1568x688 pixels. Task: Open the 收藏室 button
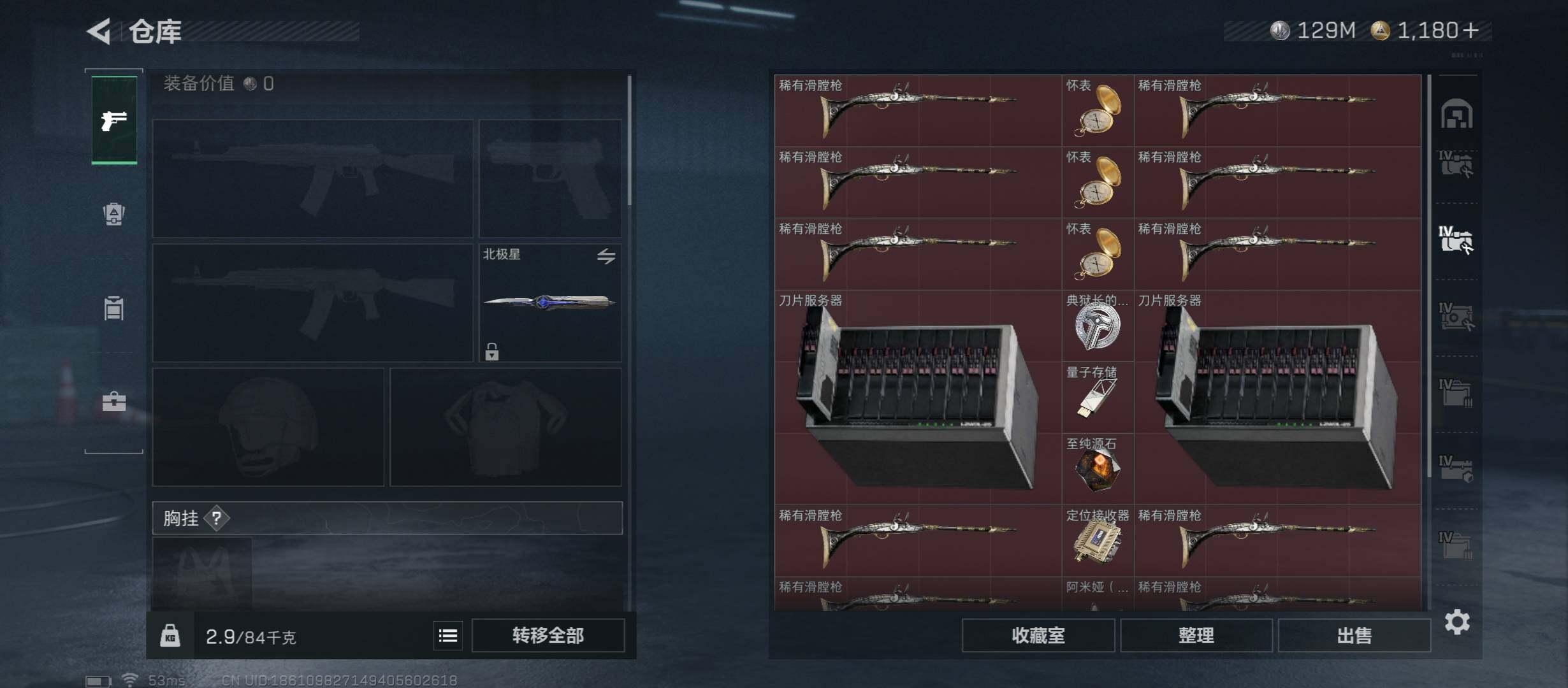(1038, 635)
